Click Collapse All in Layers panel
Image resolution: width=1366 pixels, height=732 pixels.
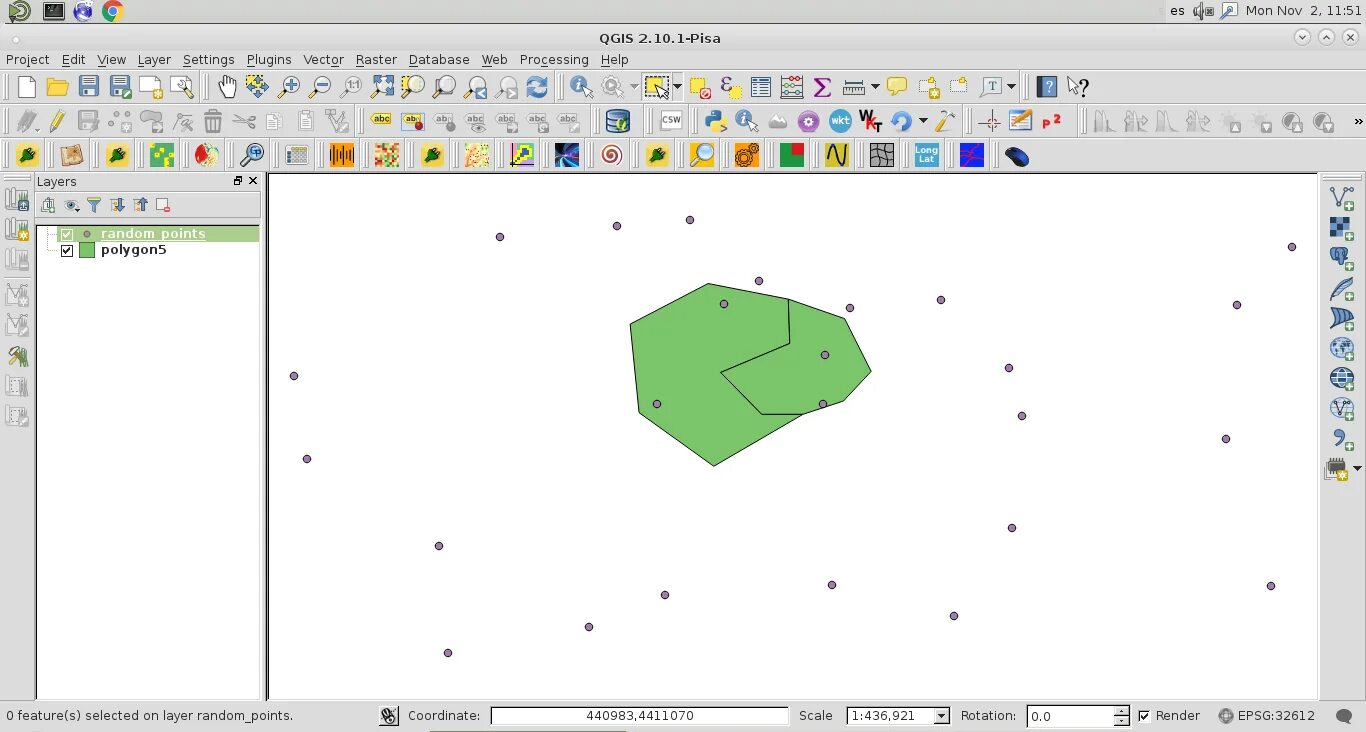(140, 205)
